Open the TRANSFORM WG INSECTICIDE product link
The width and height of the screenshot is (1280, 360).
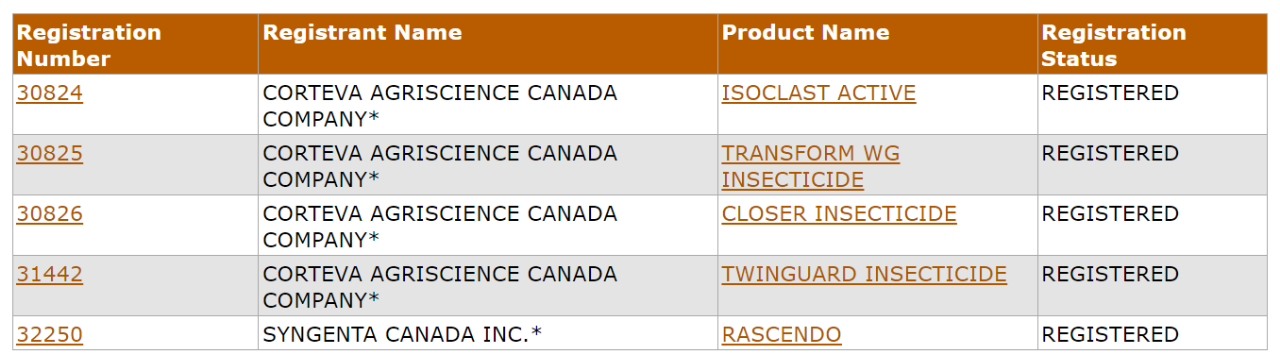click(810, 166)
